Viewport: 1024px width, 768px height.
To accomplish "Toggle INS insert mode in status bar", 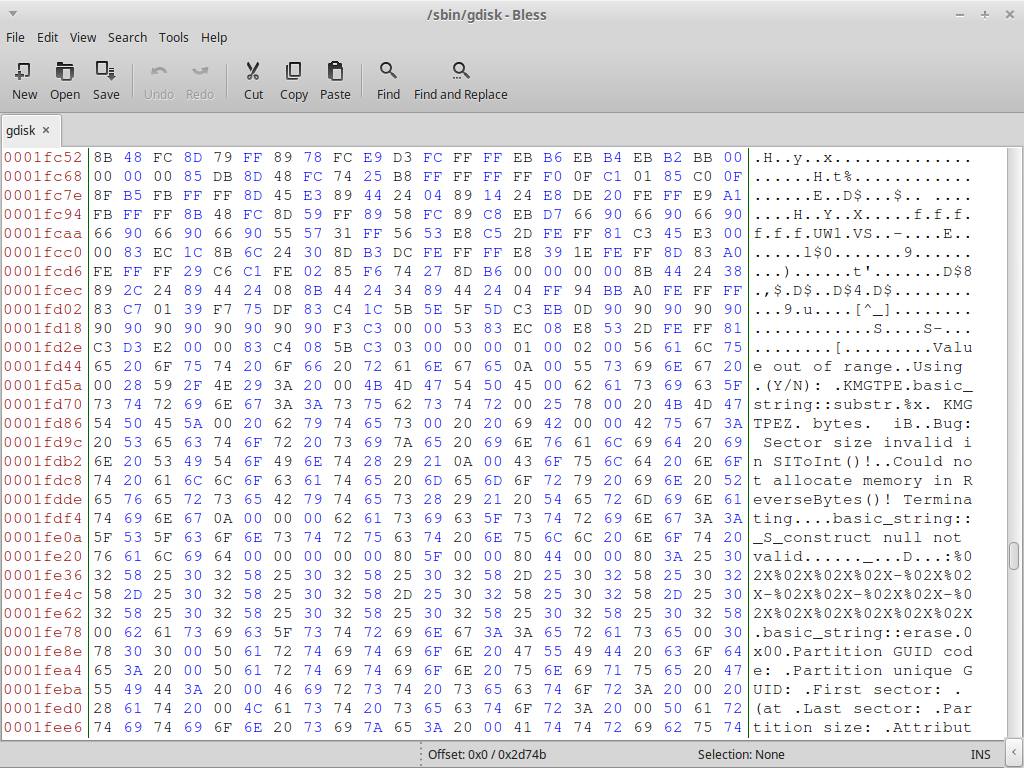I will [980, 754].
